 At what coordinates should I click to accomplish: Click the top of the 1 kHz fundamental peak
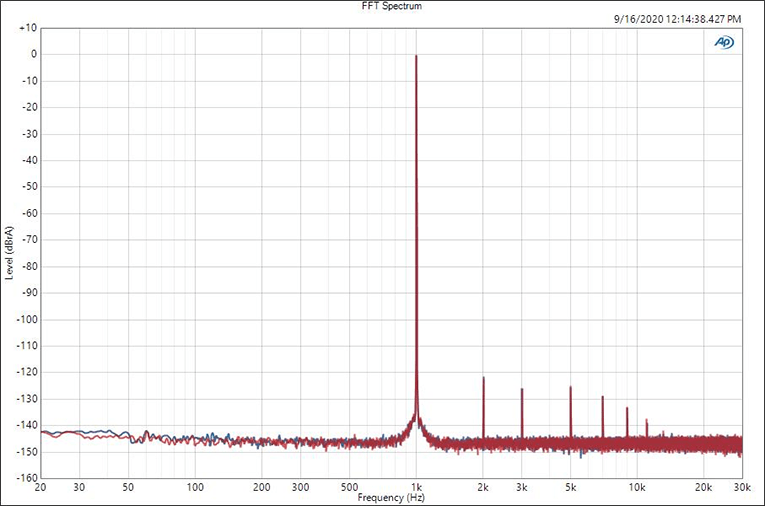[416, 57]
